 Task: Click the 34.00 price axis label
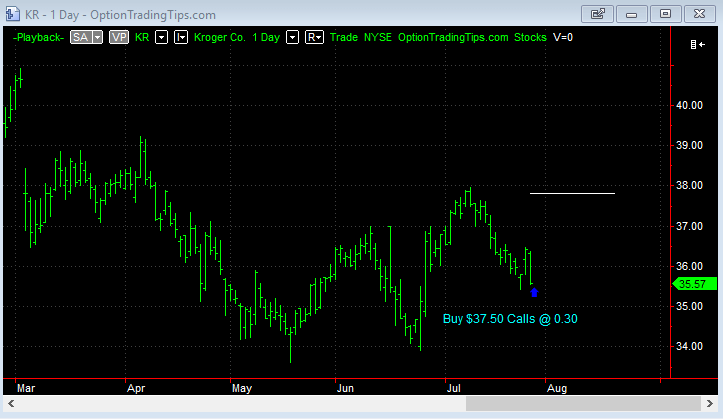point(689,347)
